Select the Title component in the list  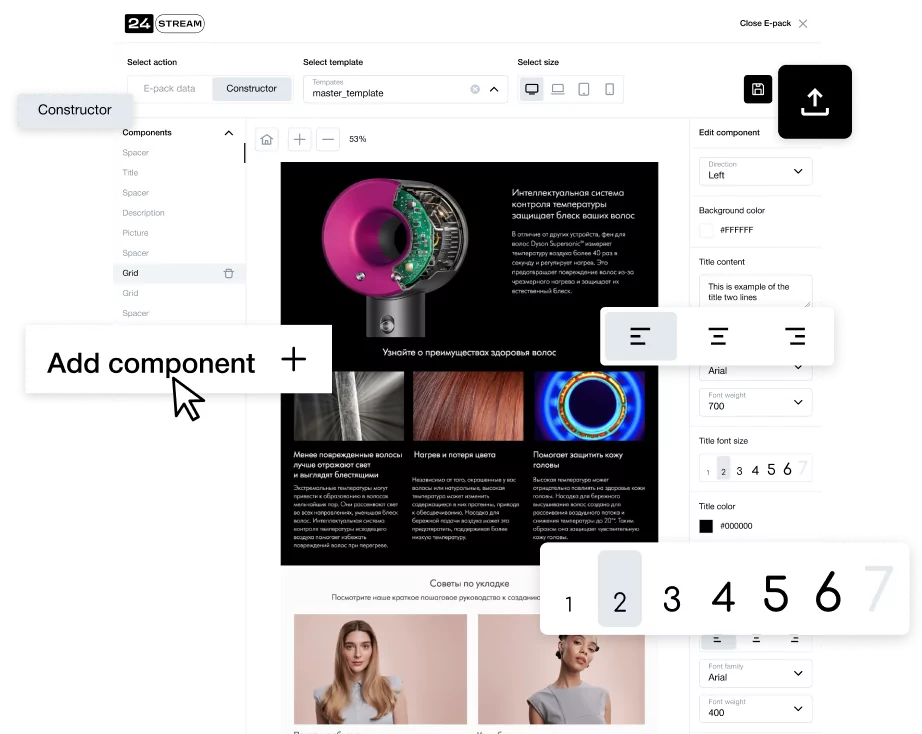pyautogui.click(x=131, y=173)
